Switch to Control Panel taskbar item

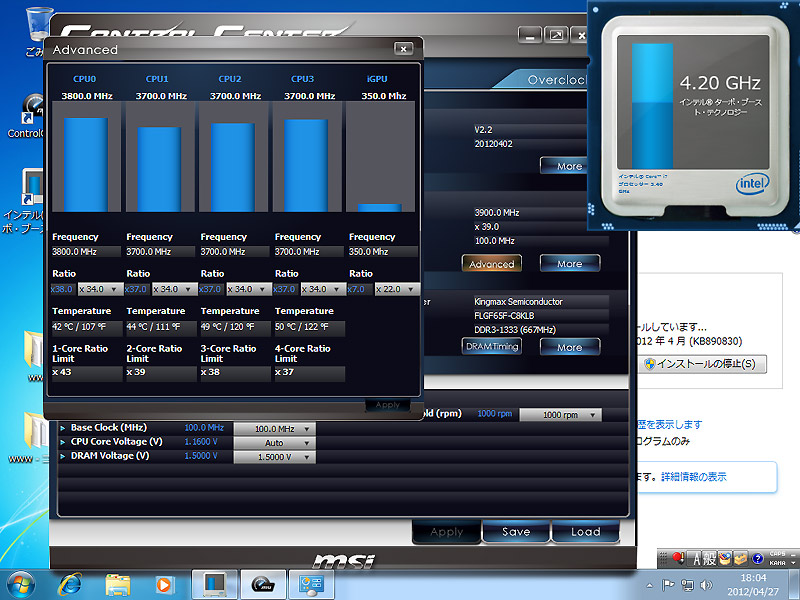(x=311, y=585)
